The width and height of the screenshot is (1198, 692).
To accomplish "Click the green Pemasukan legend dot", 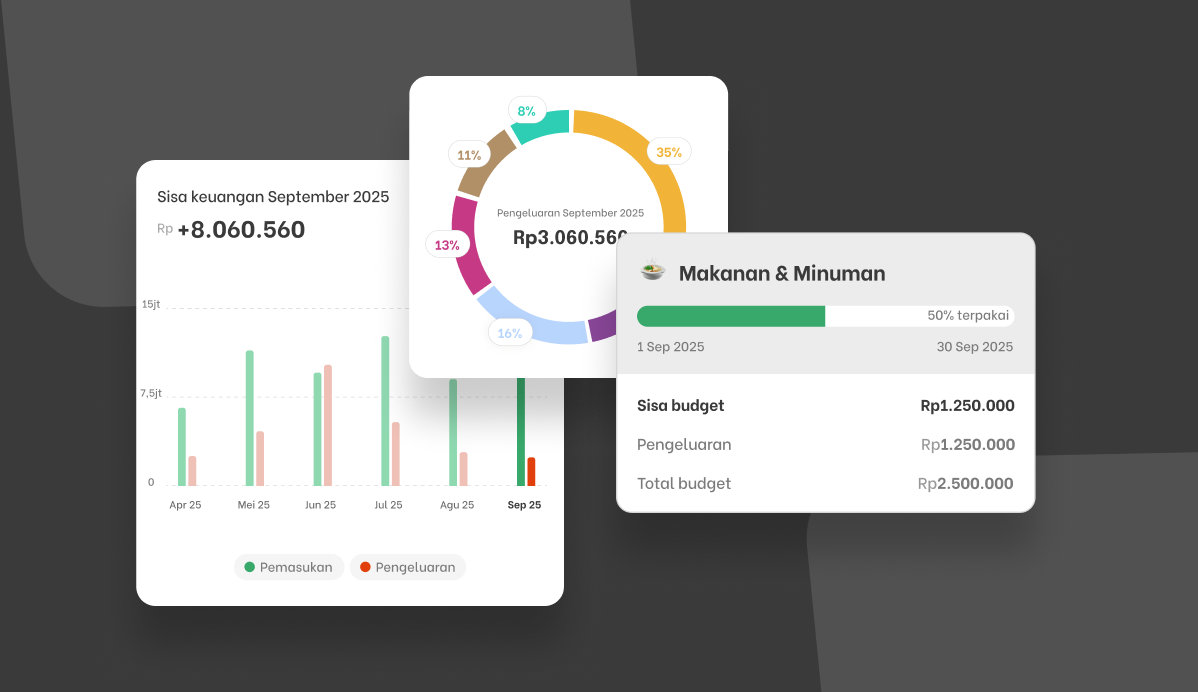I will (x=249, y=567).
